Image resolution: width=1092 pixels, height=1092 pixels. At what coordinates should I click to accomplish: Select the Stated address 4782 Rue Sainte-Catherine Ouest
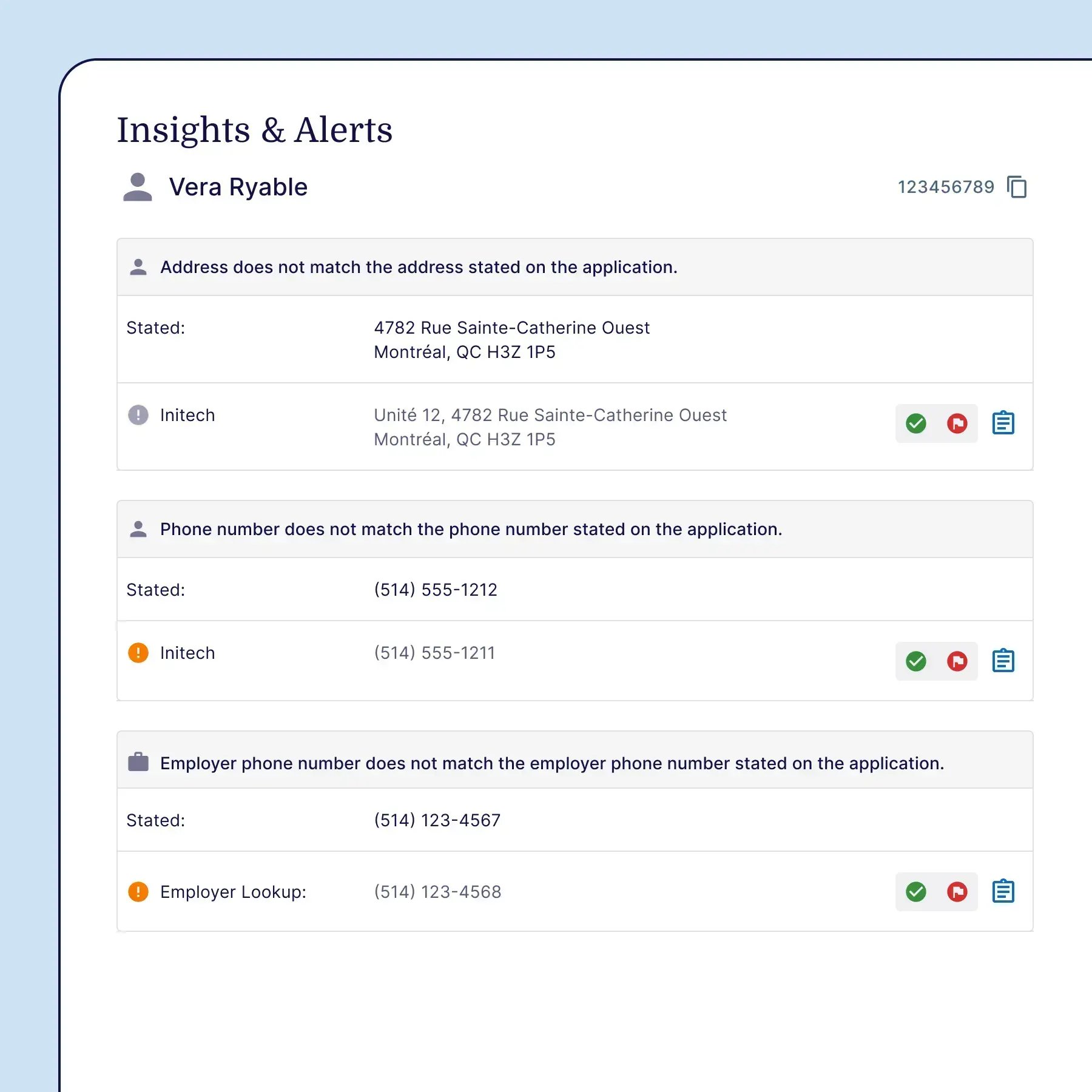(x=511, y=328)
